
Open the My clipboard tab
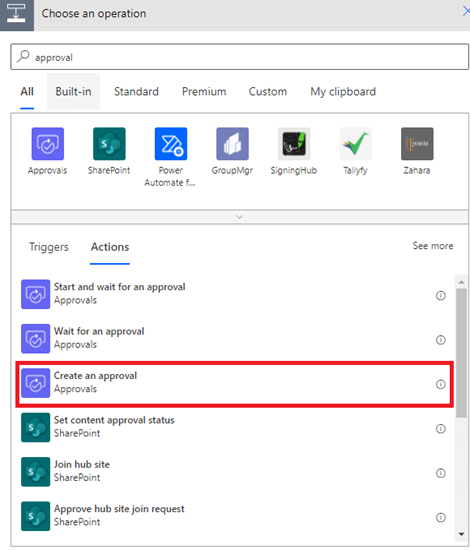pos(343,92)
